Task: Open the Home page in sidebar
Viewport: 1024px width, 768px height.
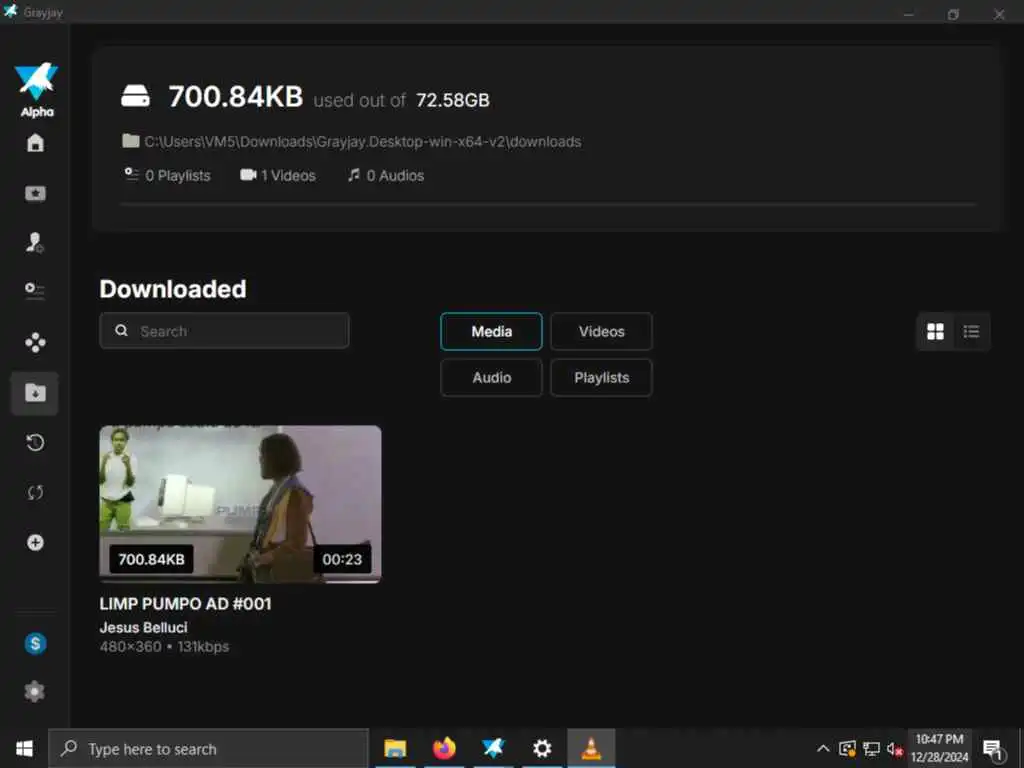Action: click(35, 143)
